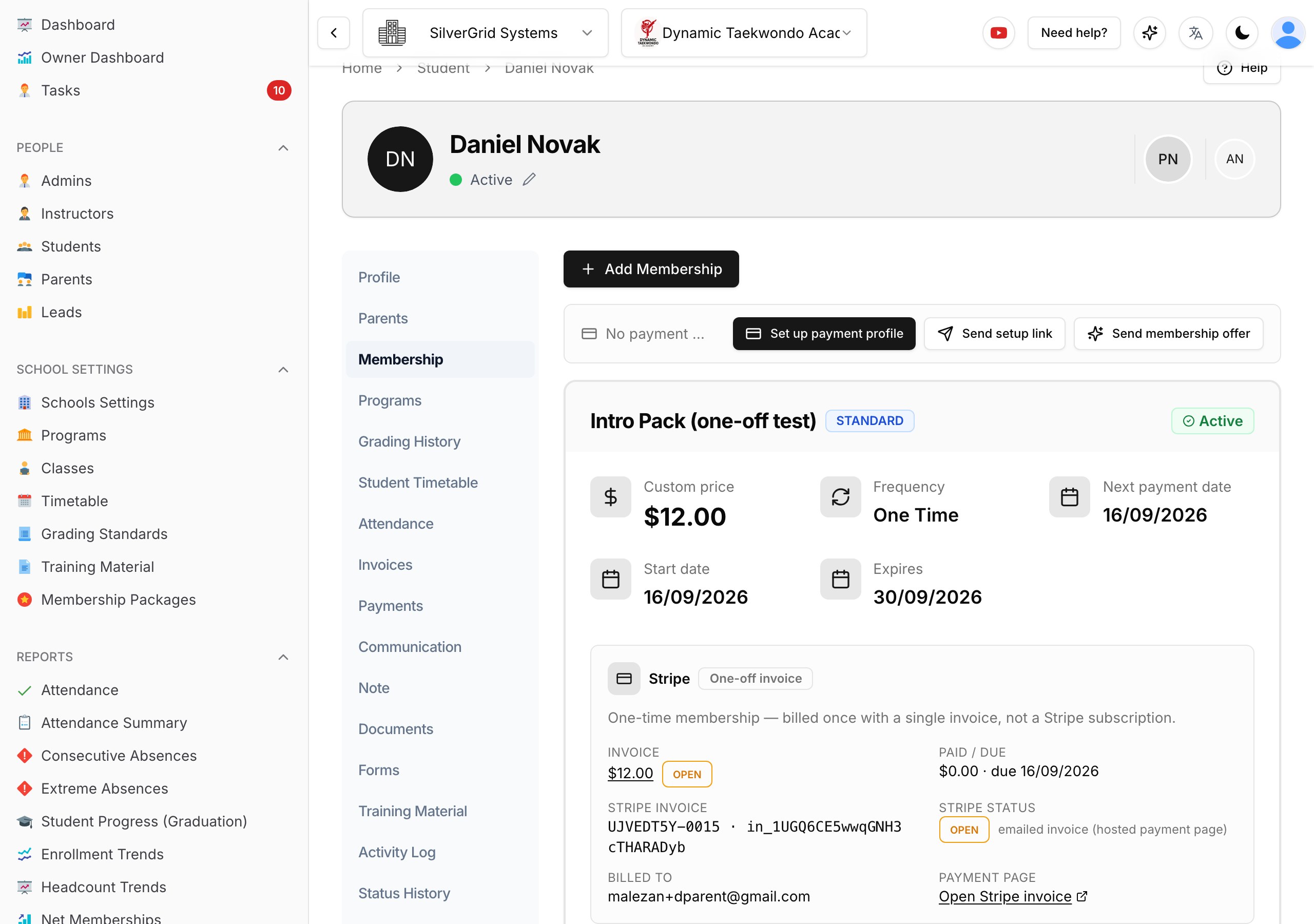Switch to the Invoices tab

click(385, 565)
